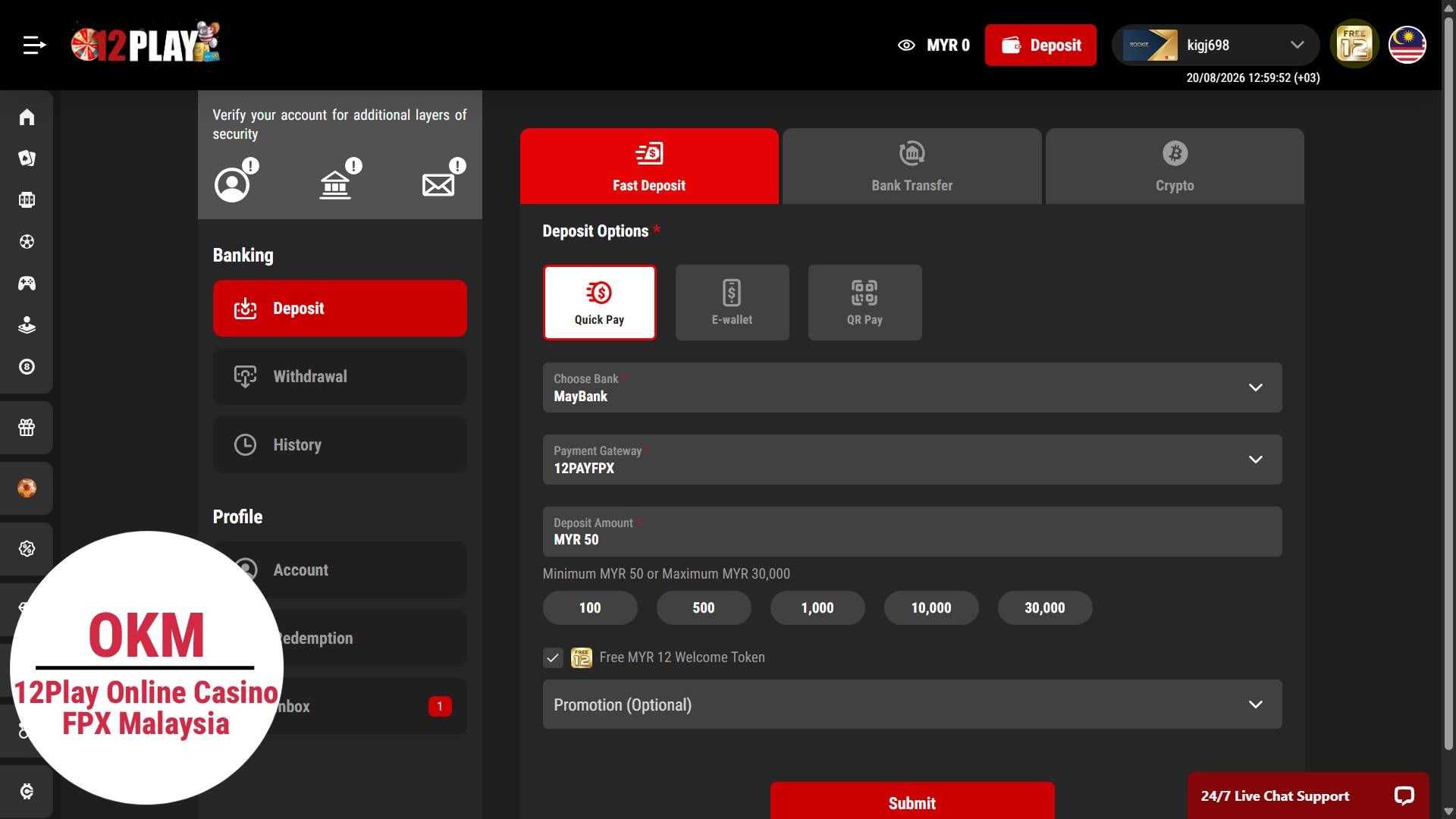Choose the 30,000 quick amount
This screenshot has width=1456, height=819.
pos(1045,607)
